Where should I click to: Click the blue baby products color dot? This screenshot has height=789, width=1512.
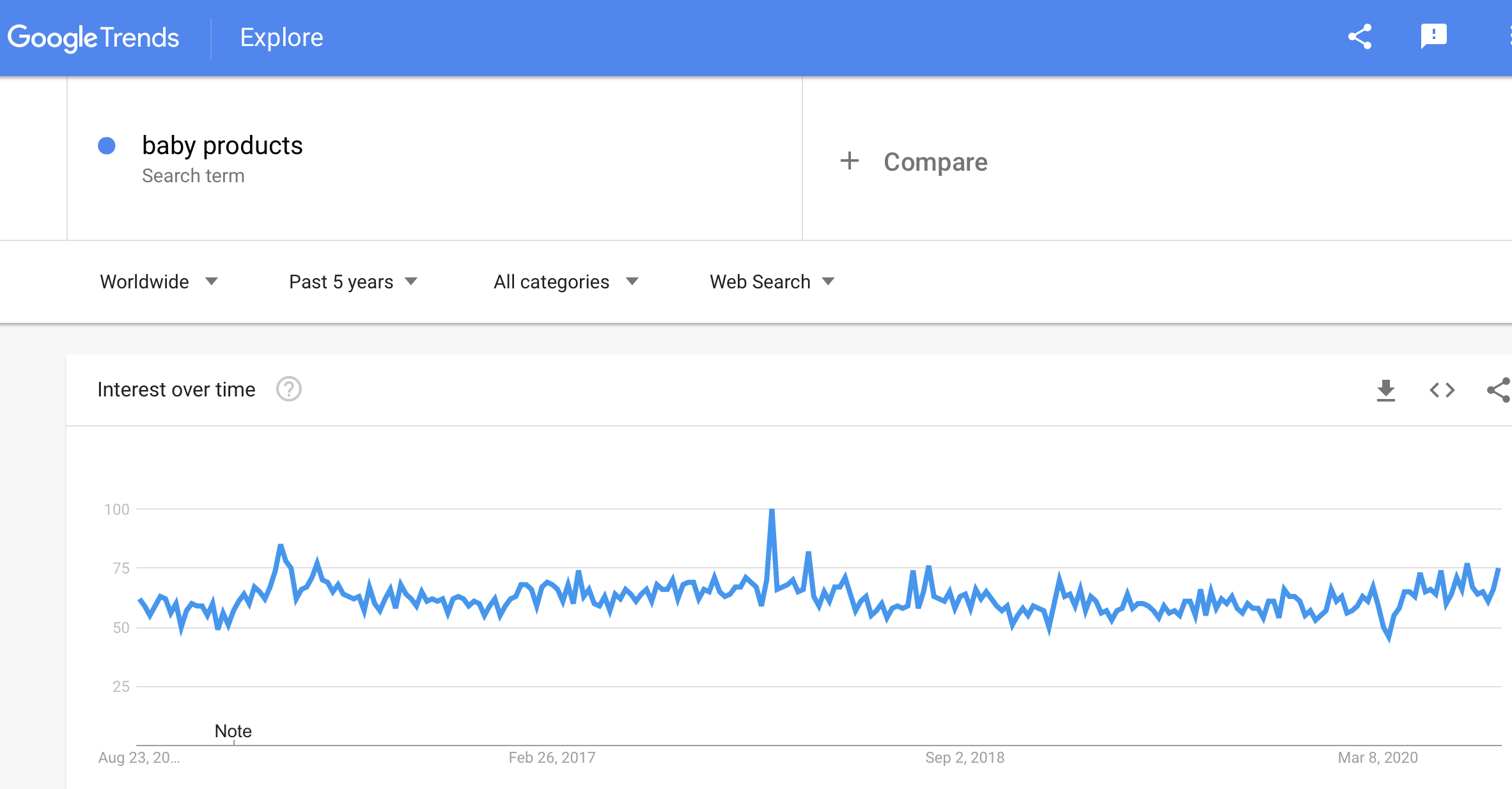pos(107,146)
